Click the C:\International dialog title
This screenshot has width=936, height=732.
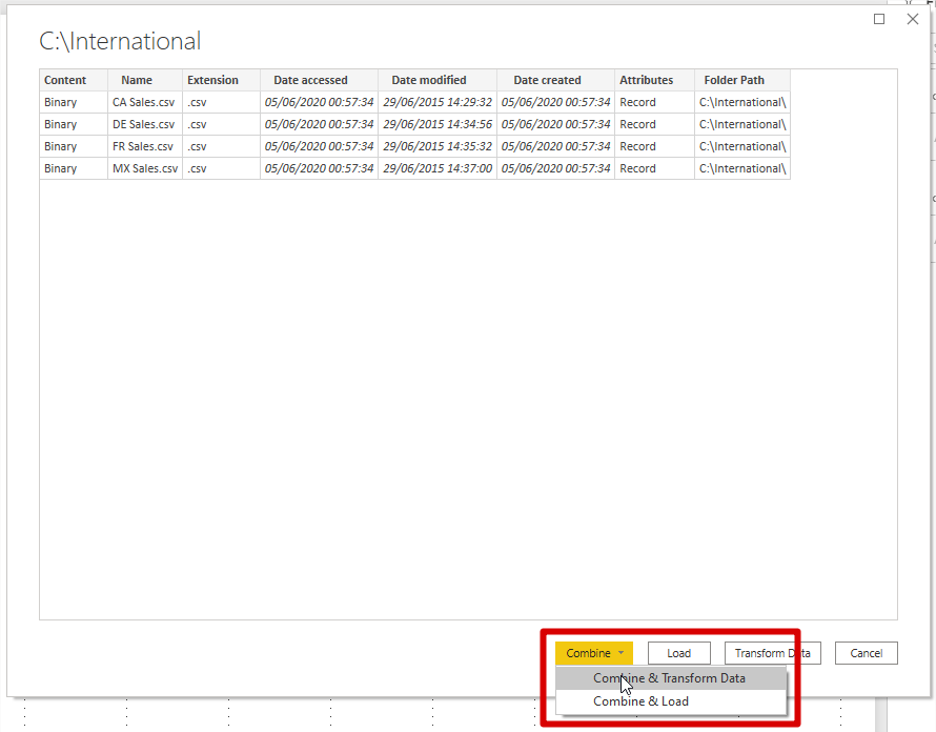click(120, 41)
